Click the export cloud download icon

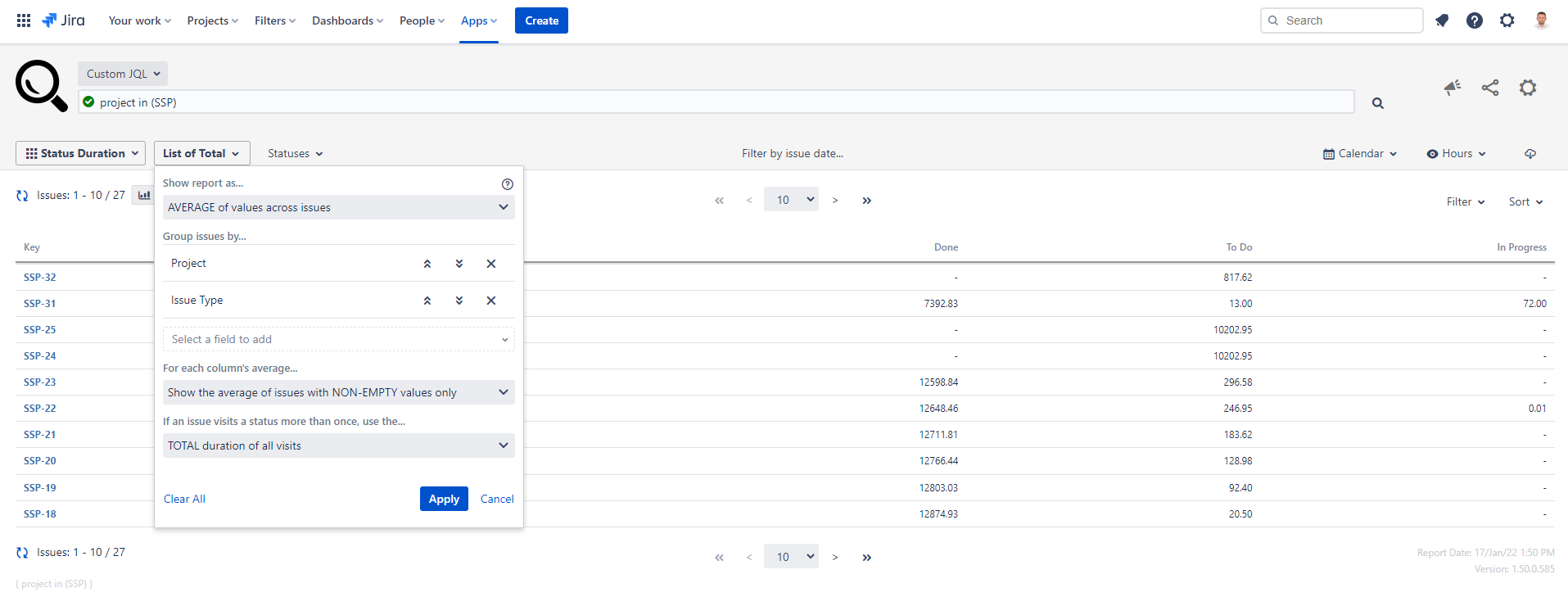1530,154
